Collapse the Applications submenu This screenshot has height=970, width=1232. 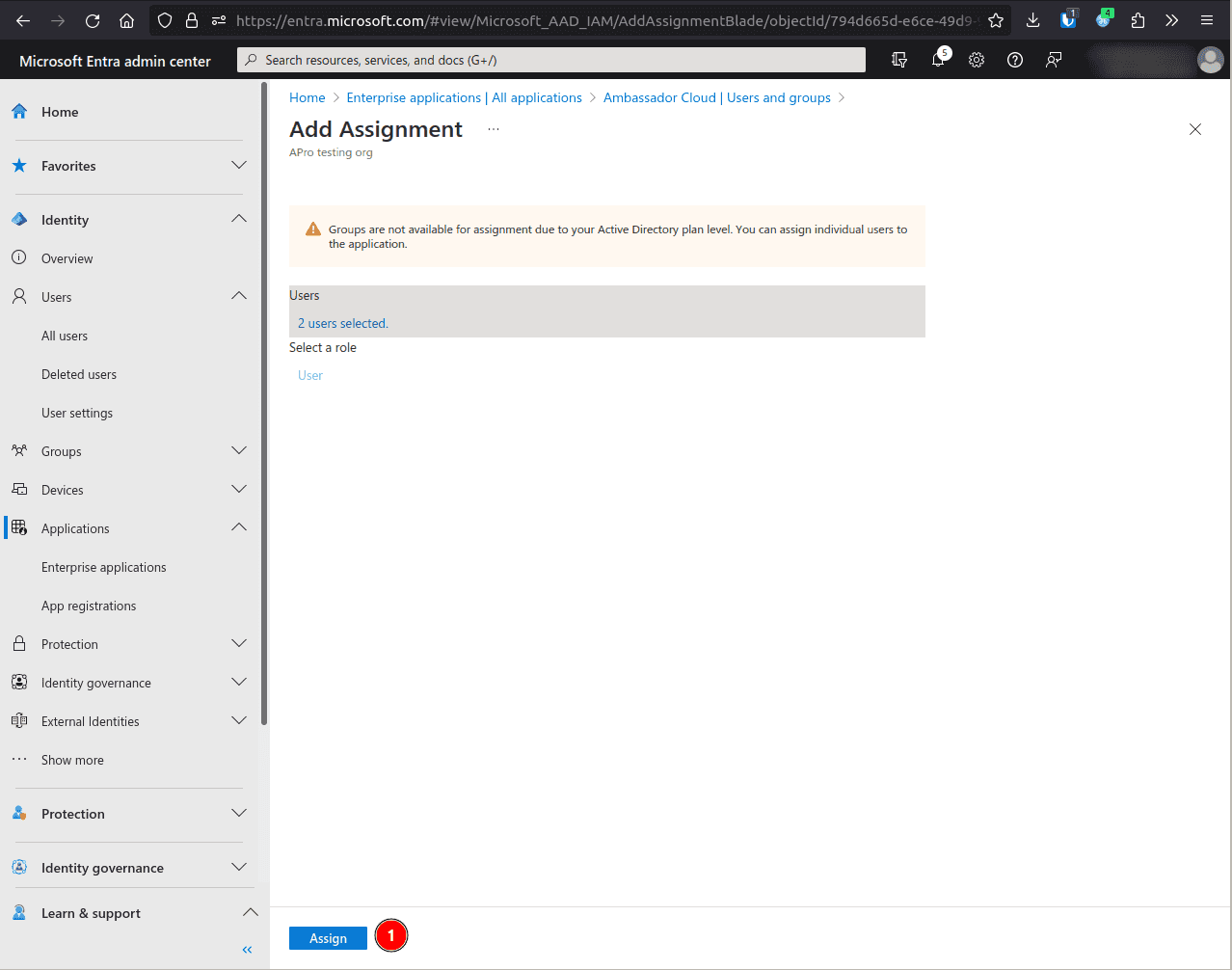pos(239,528)
